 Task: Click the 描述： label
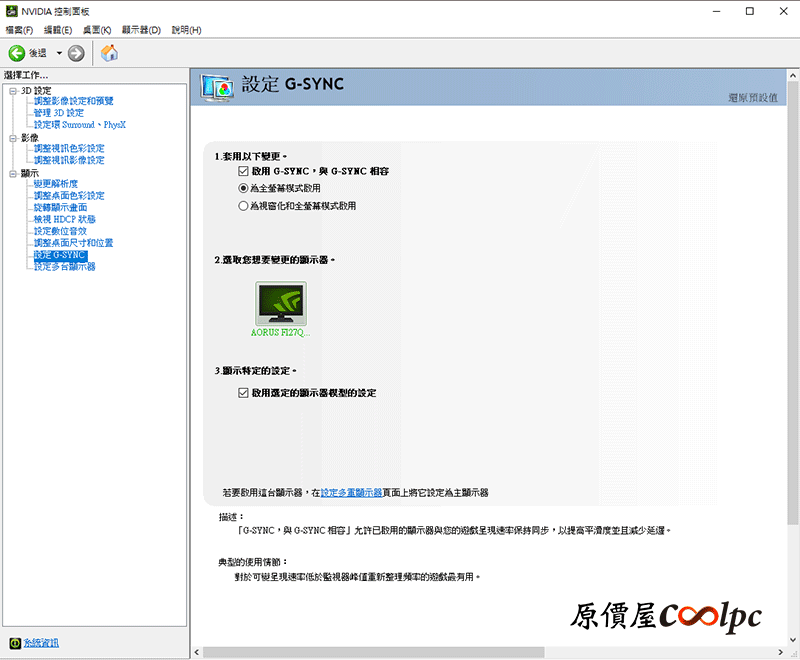(231, 517)
